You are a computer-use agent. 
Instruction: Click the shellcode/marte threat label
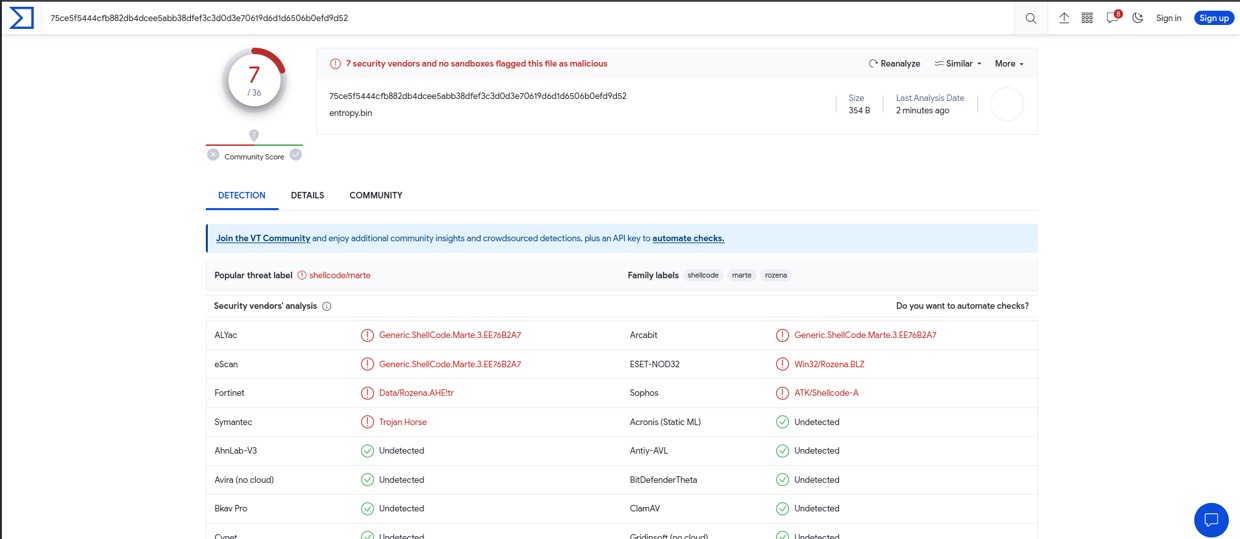click(x=340, y=275)
